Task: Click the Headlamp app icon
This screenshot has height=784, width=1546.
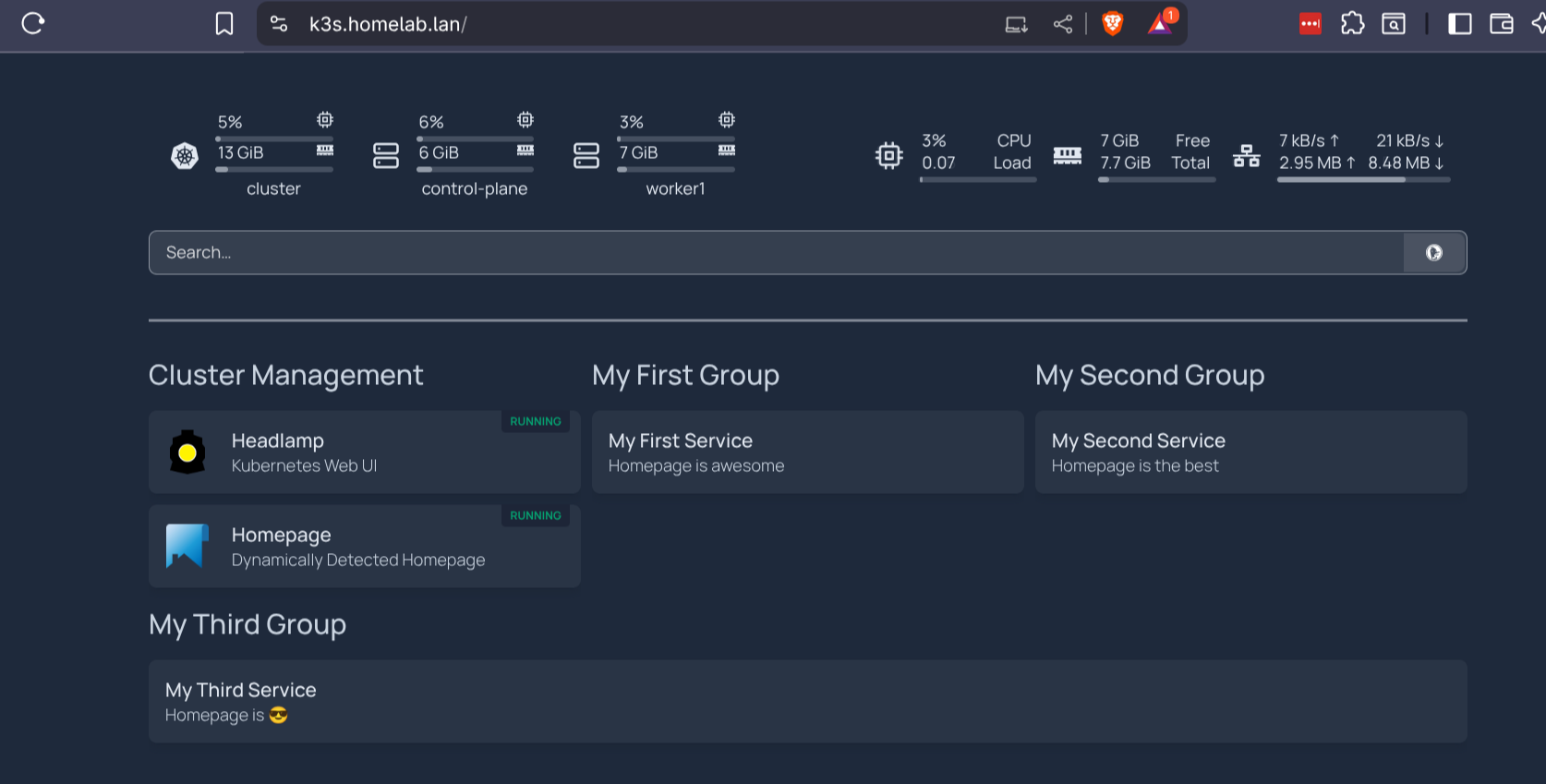Action: click(187, 452)
